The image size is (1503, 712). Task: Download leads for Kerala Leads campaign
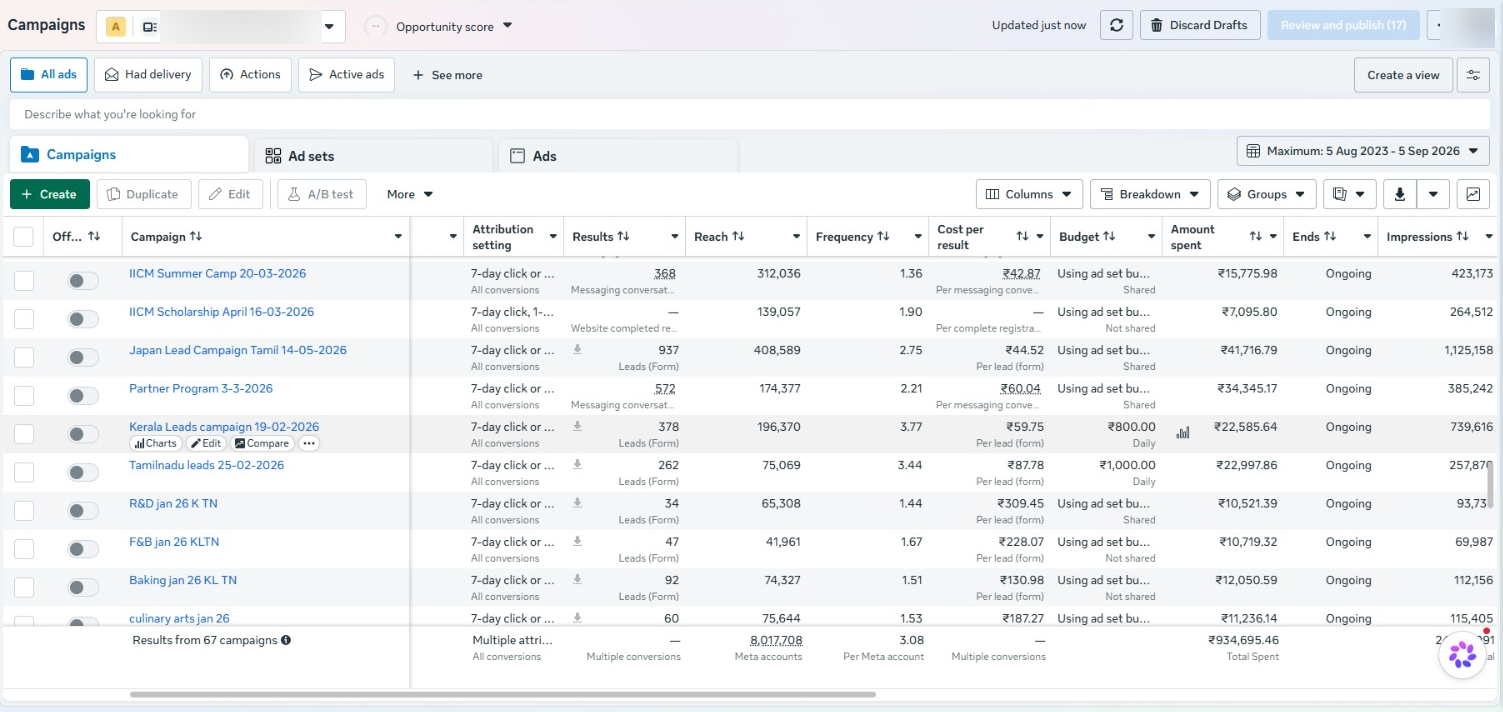pos(577,426)
